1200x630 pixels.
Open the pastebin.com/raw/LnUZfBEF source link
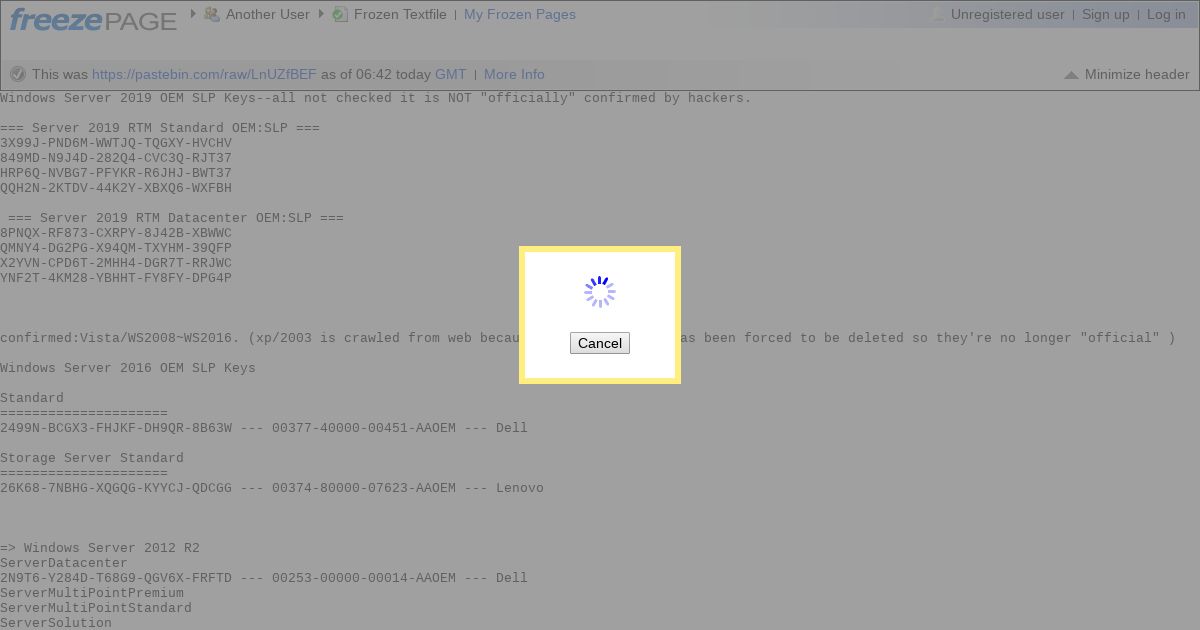click(x=204, y=74)
